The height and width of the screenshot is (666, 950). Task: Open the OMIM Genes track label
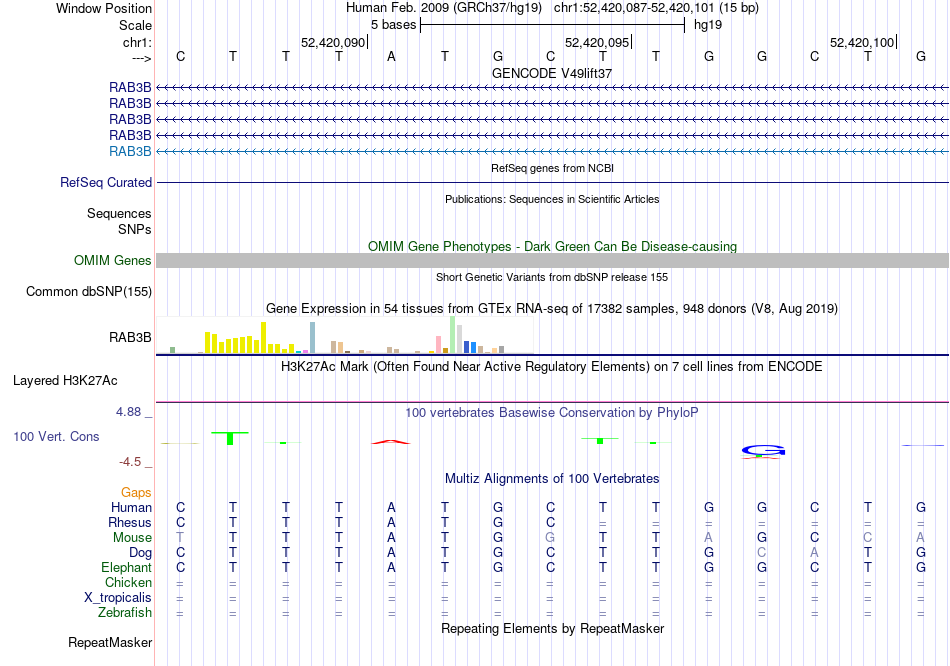pos(113,261)
